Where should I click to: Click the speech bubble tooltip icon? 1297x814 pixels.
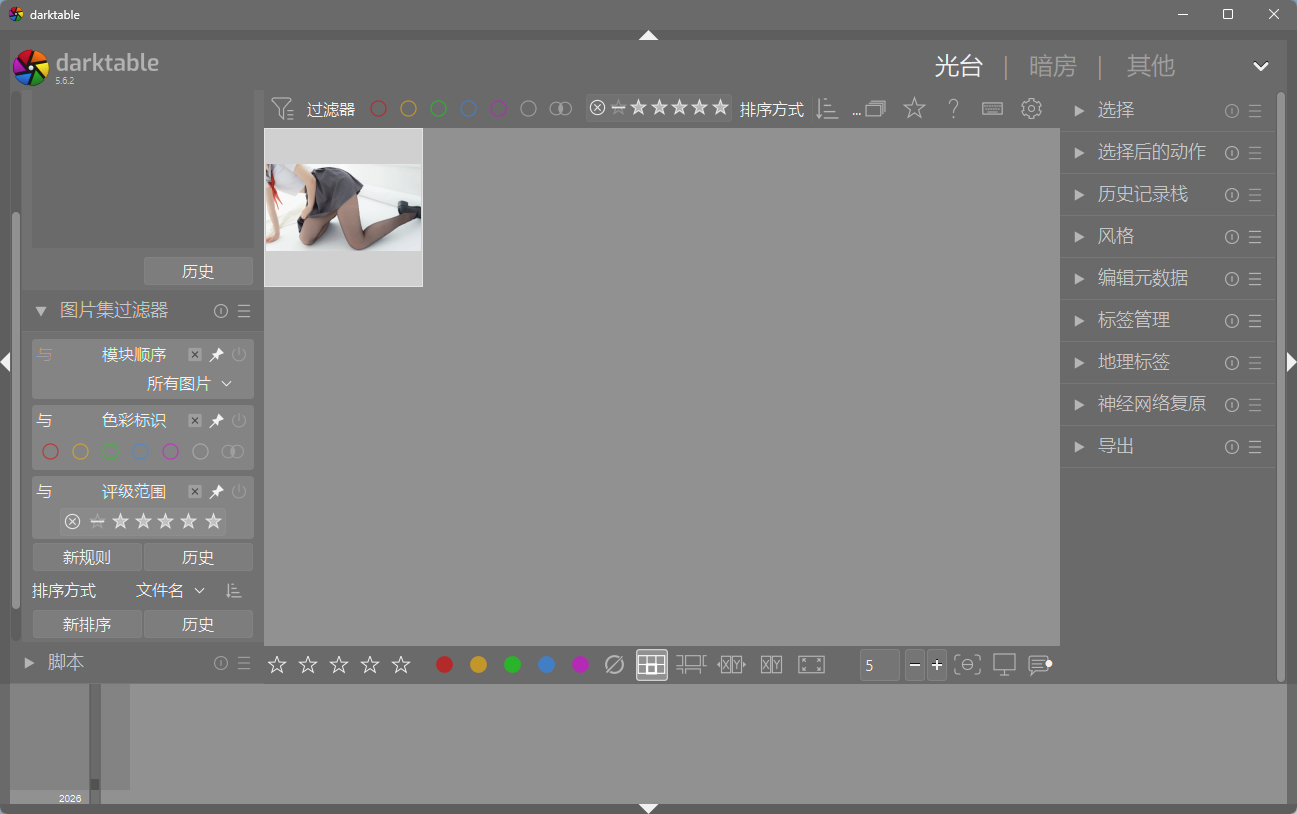(1040, 665)
